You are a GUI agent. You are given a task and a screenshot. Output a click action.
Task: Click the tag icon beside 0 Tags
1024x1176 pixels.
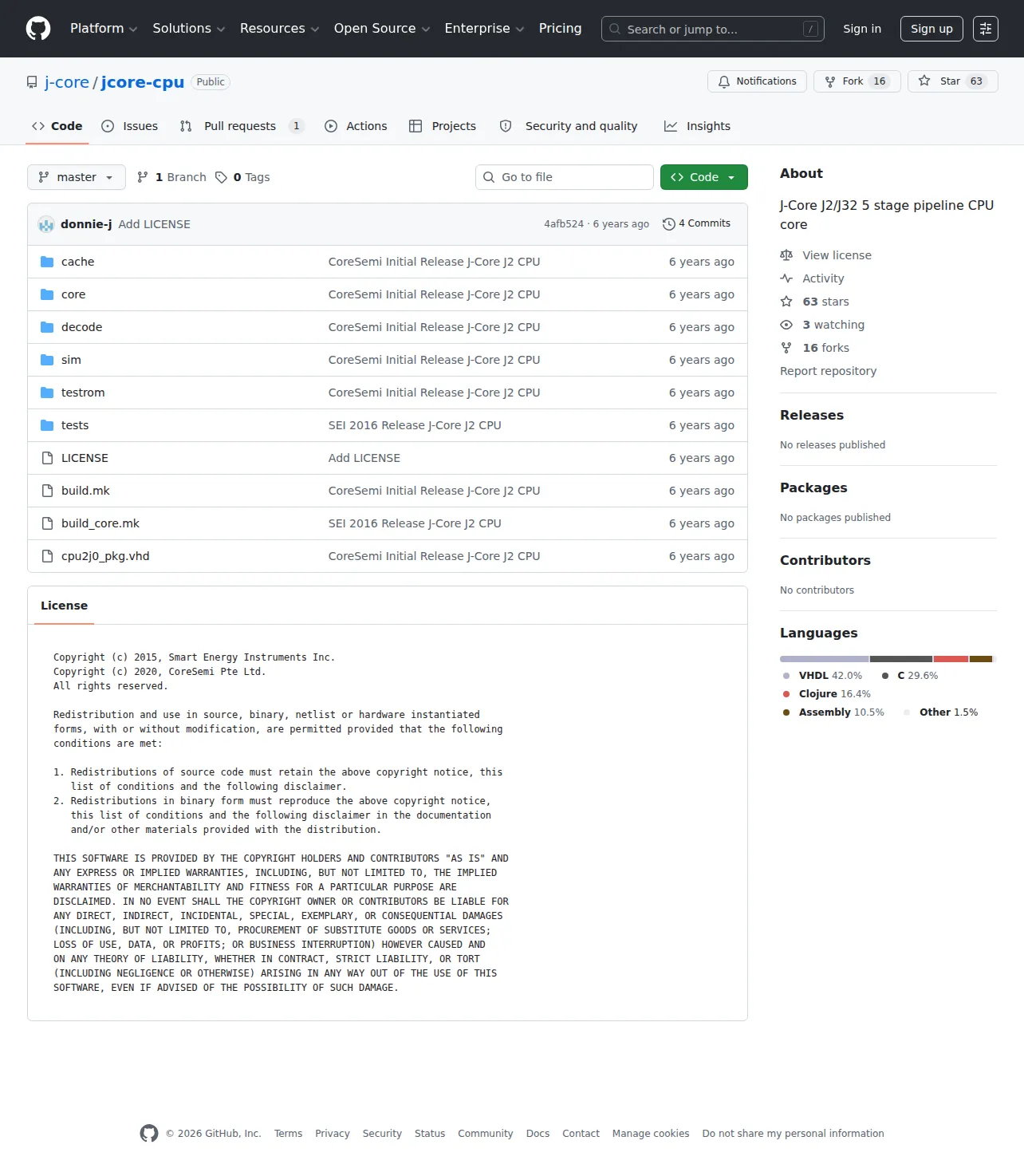click(x=221, y=177)
